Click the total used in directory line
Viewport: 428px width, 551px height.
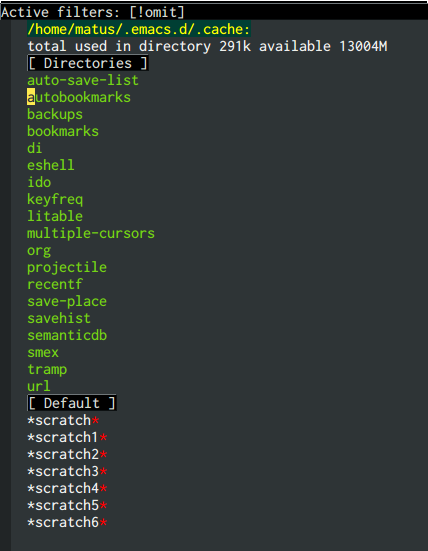click(207, 46)
